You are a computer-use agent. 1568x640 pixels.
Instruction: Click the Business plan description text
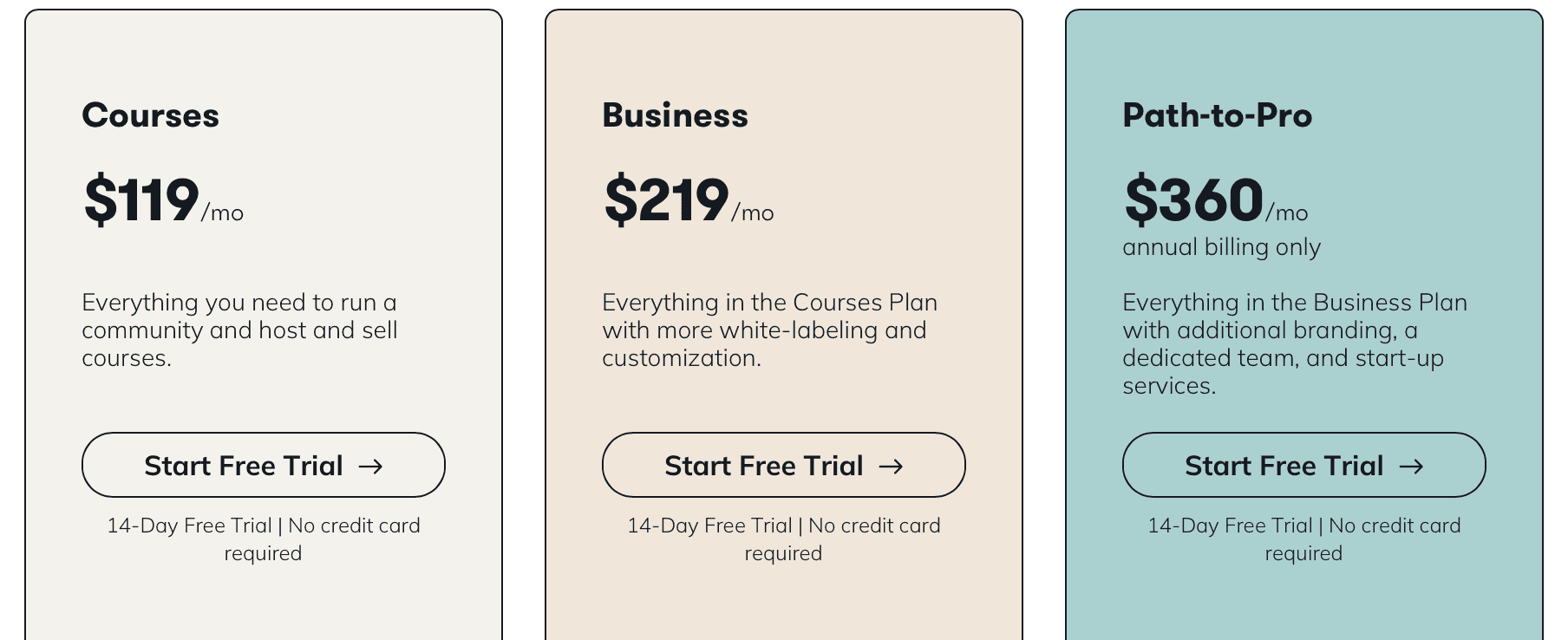pos(768,330)
